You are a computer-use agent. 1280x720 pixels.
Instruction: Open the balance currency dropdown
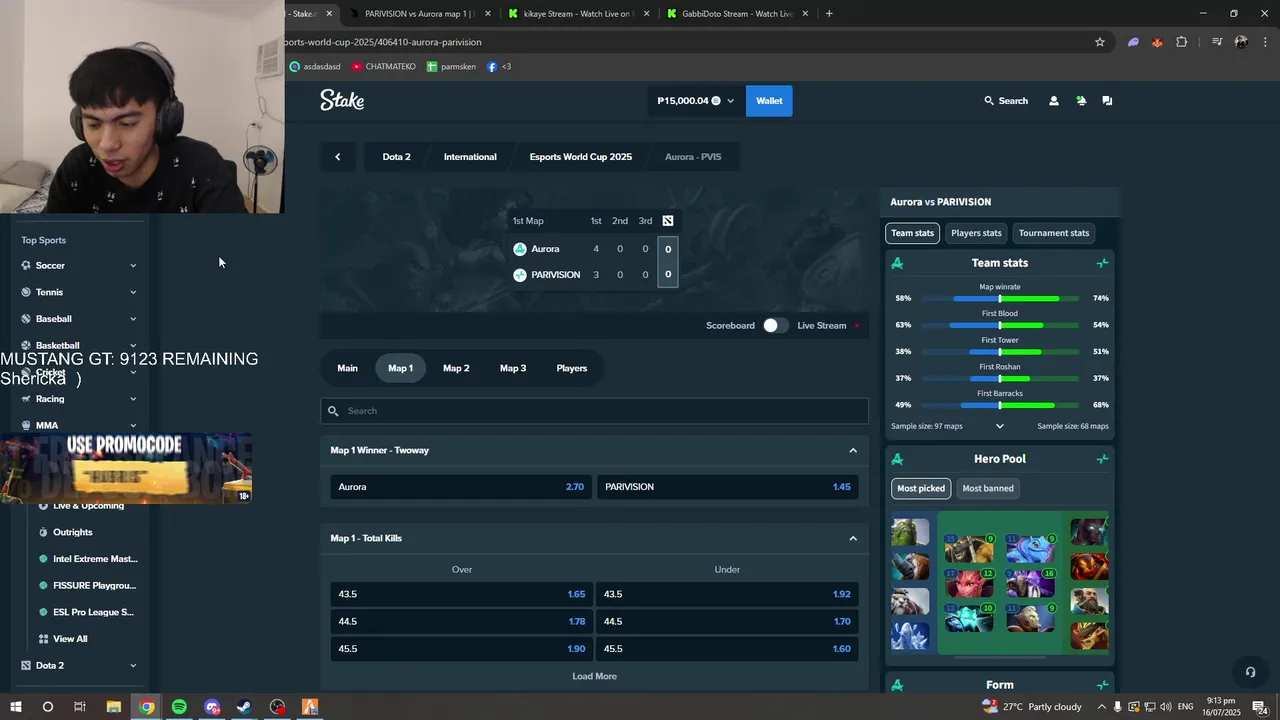click(x=697, y=101)
